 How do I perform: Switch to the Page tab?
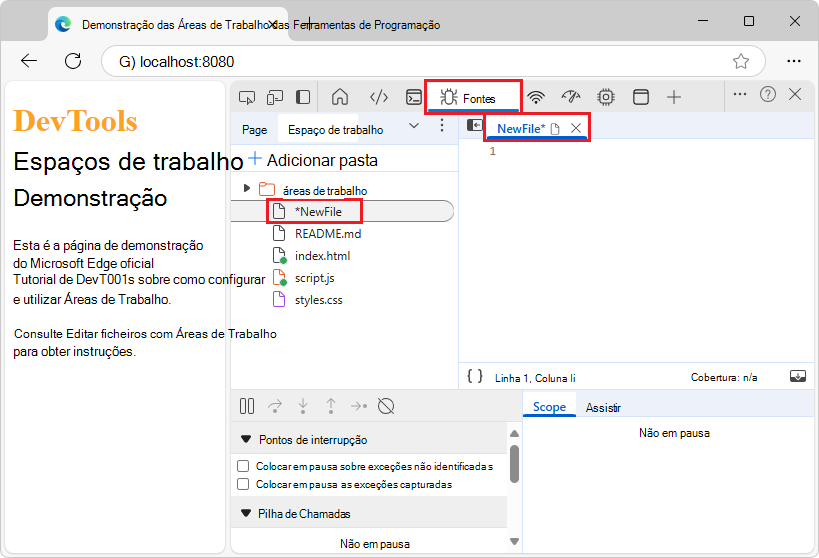[x=254, y=130]
